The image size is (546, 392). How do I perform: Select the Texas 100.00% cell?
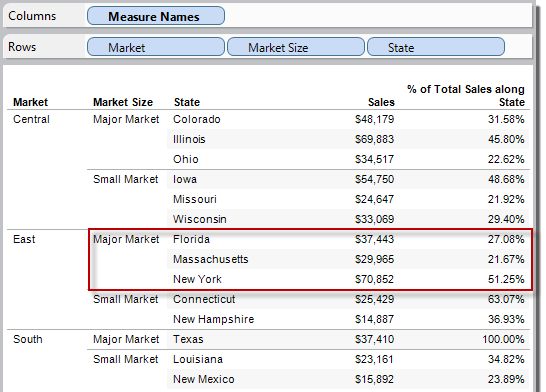(503, 339)
